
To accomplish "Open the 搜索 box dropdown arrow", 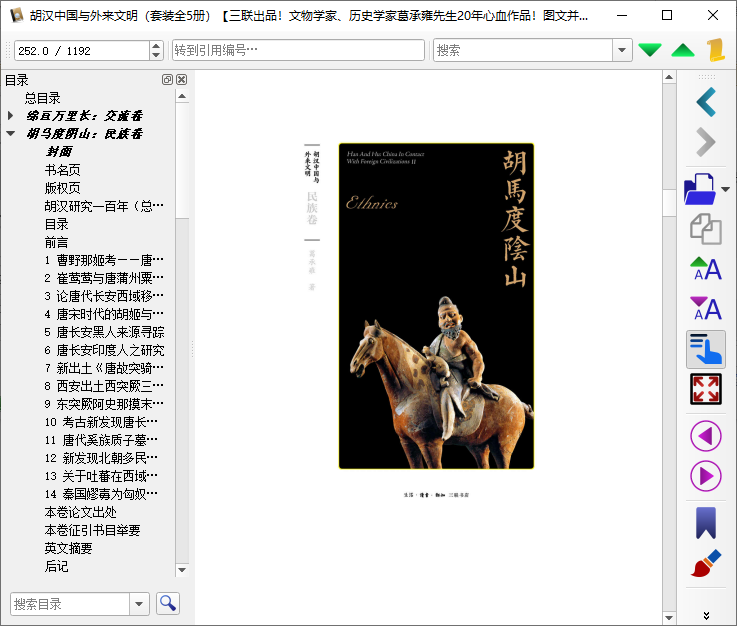I will tap(622, 50).
